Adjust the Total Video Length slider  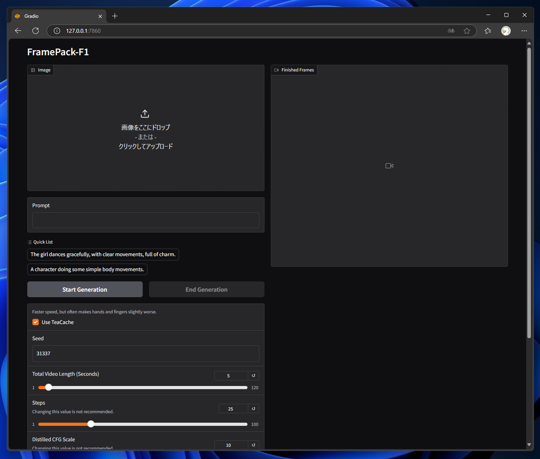pyautogui.click(x=143, y=387)
